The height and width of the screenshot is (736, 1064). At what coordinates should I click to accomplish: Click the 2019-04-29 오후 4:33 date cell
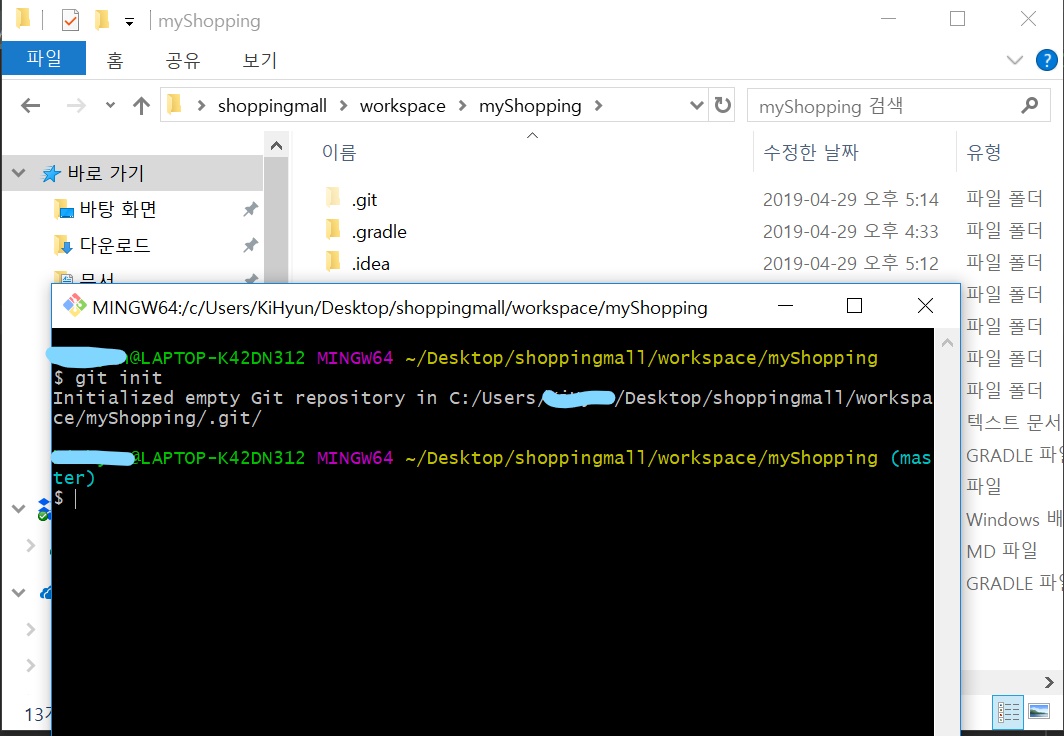pos(850,231)
